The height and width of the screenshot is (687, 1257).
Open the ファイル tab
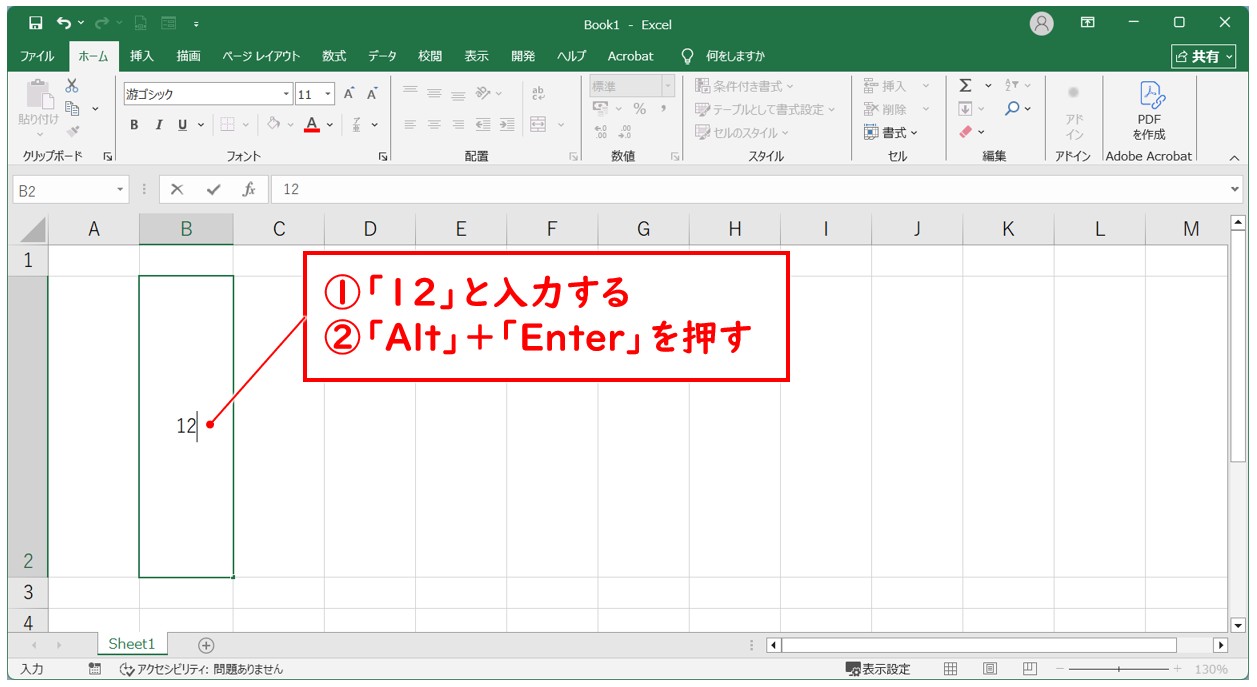[x=37, y=56]
